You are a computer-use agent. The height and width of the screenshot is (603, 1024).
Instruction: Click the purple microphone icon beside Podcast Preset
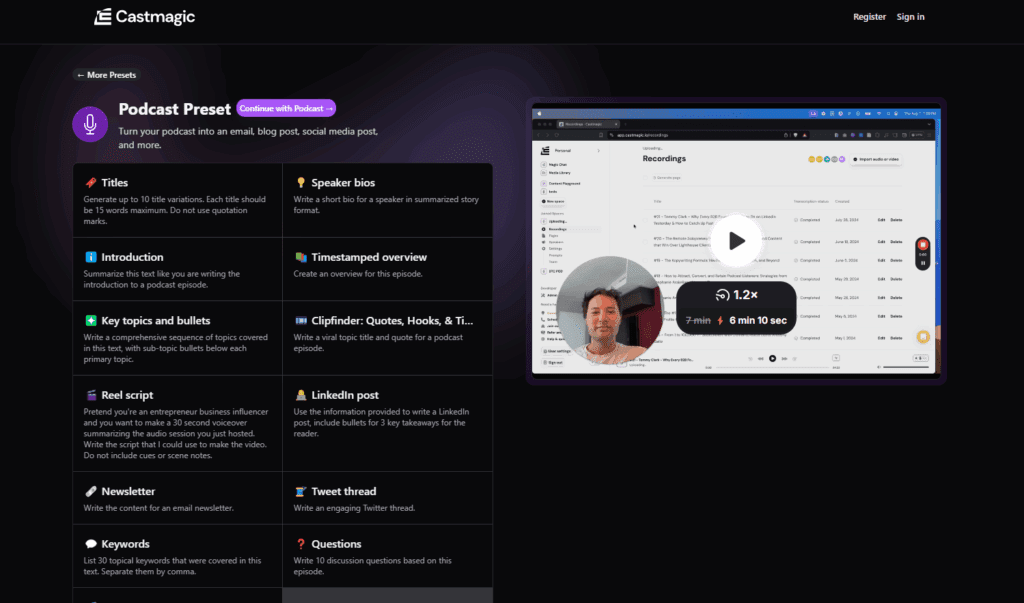(90, 123)
